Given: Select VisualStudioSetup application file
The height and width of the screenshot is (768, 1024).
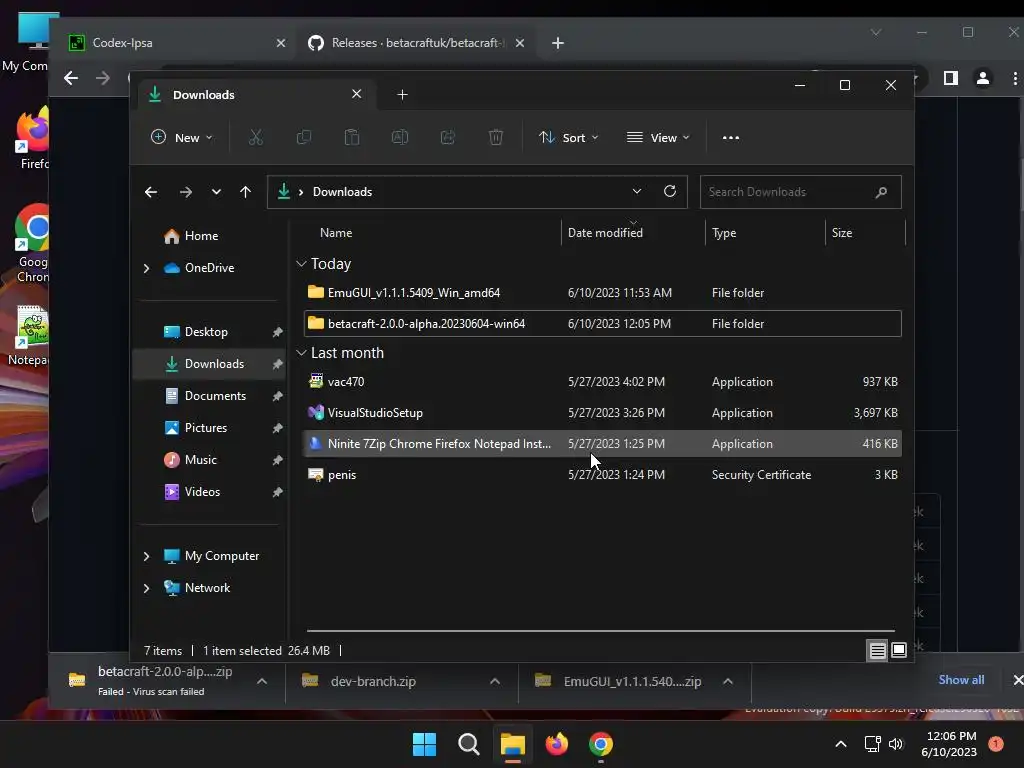Looking at the screenshot, I should tap(603, 413).
